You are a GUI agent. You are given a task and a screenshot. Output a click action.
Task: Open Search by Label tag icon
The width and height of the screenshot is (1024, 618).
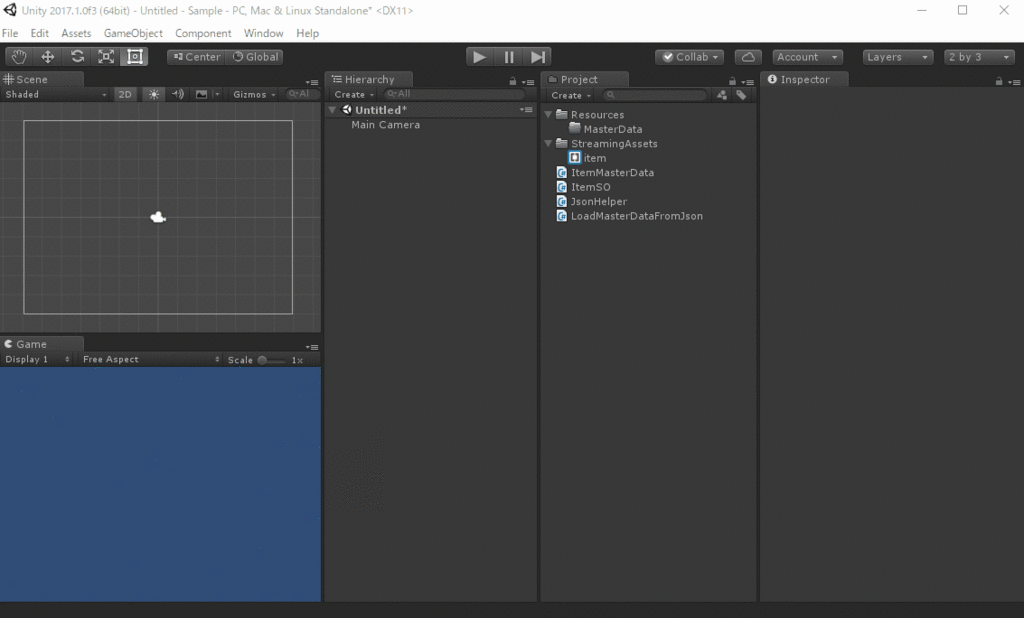[x=741, y=95]
